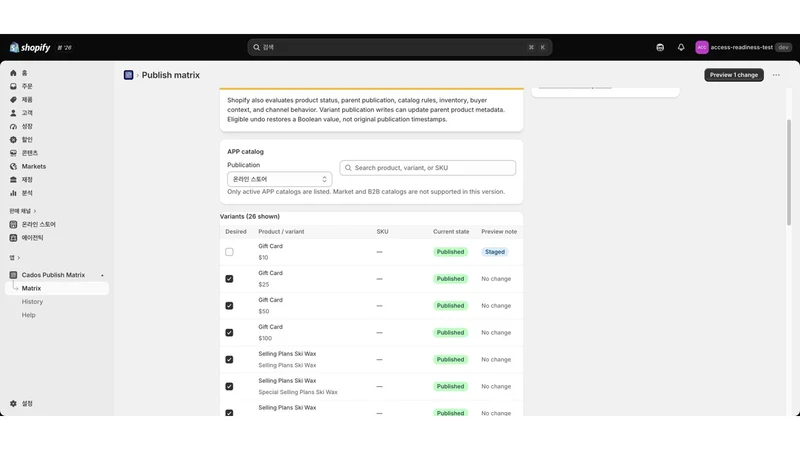Screen dimensions: 800x450
Task: Click the dev badge in top bar
Action: pyautogui.click(x=783, y=47)
